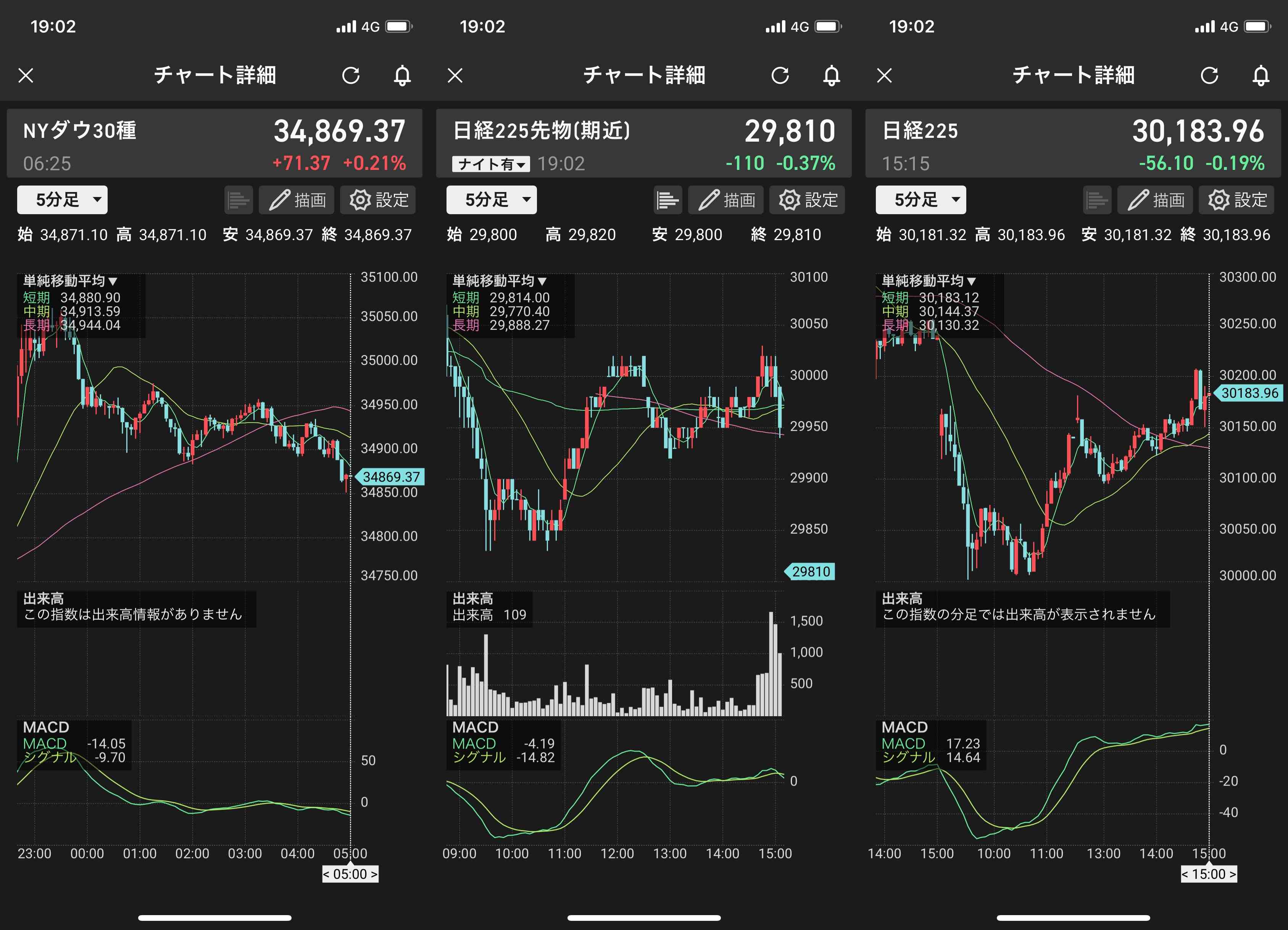Close the NYダウ30種 chart detail screen

(26, 75)
